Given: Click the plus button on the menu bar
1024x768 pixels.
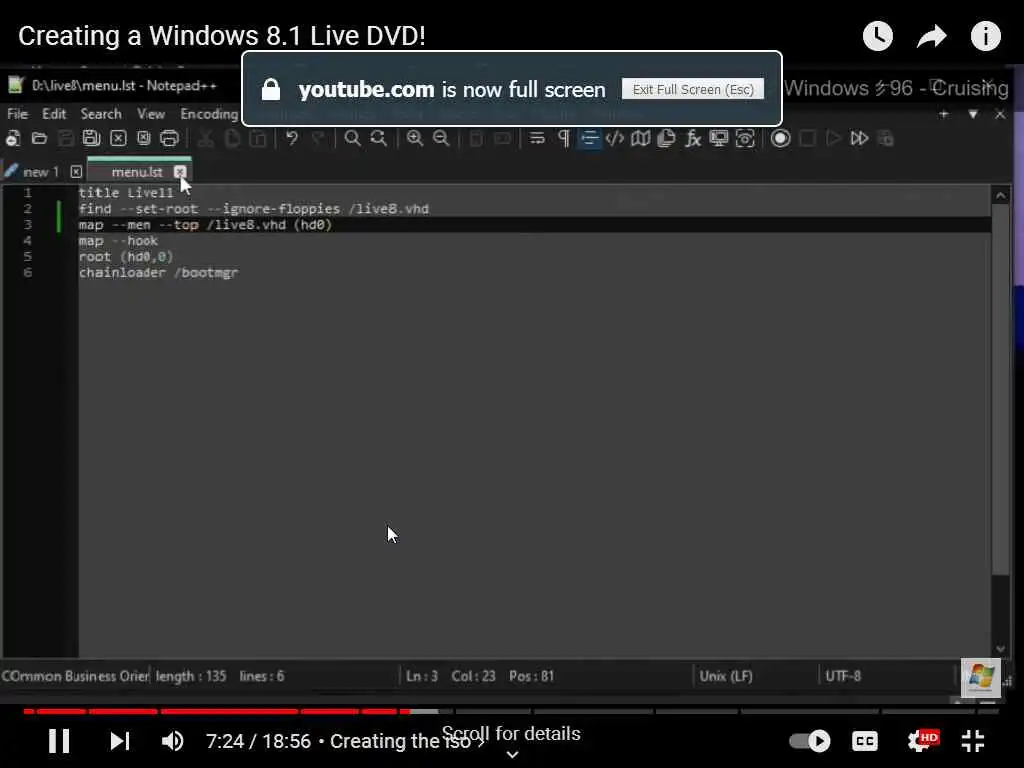Looking at the screenshot, I should 944,114.
